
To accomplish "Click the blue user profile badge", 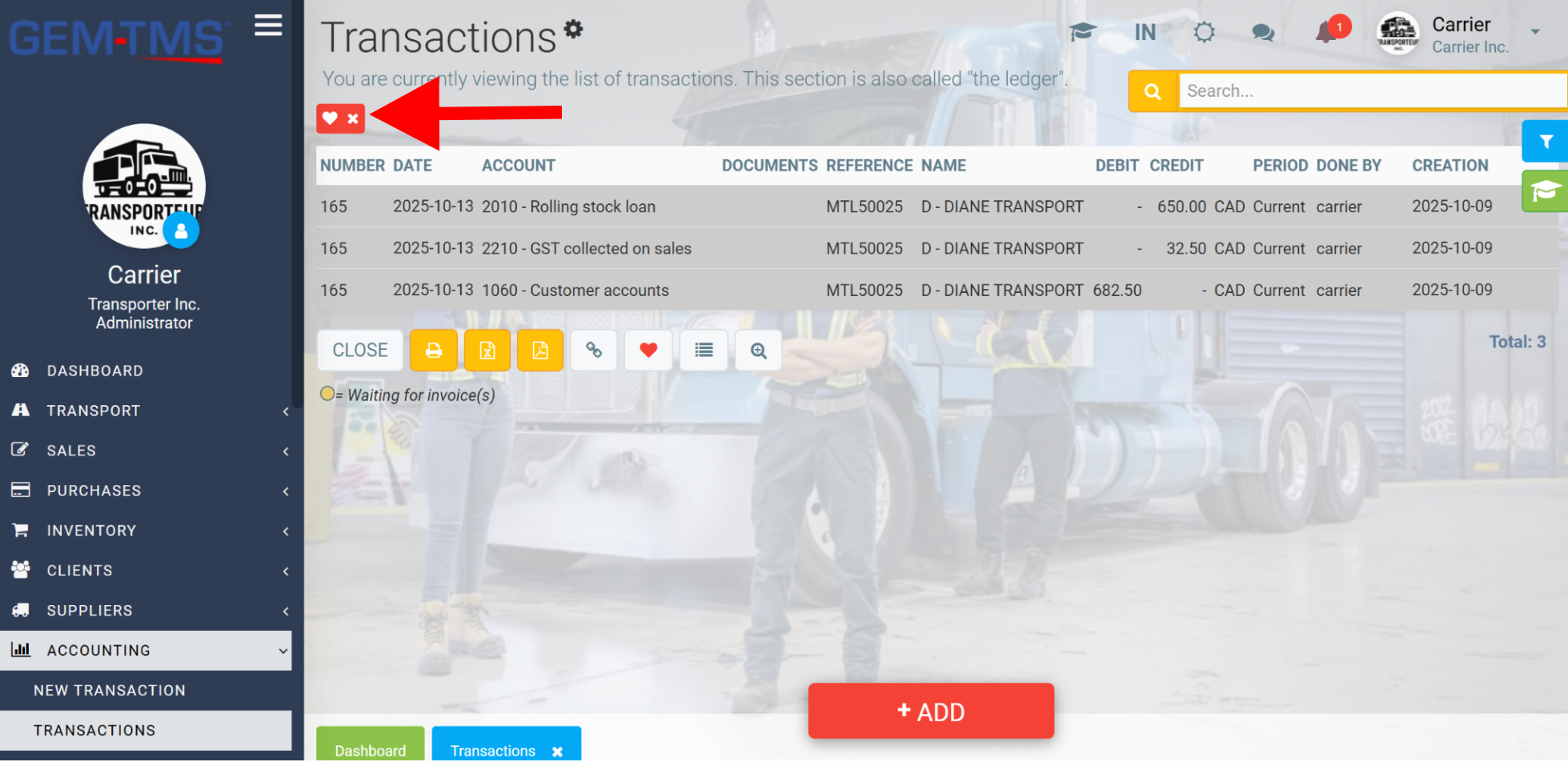I will [181, 231].
